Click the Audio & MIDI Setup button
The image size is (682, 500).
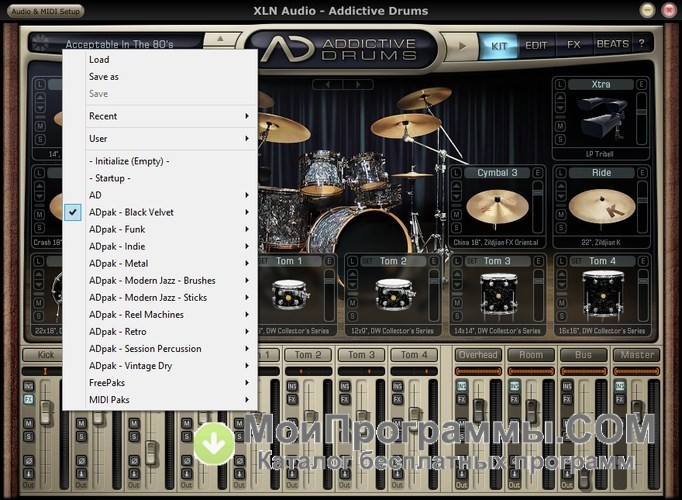tap(46, 11)
